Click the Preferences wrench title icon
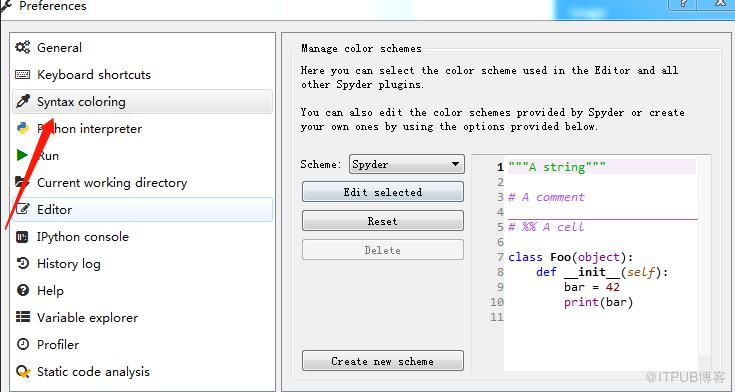The image size is (735, 392). [x=7, y=7]
